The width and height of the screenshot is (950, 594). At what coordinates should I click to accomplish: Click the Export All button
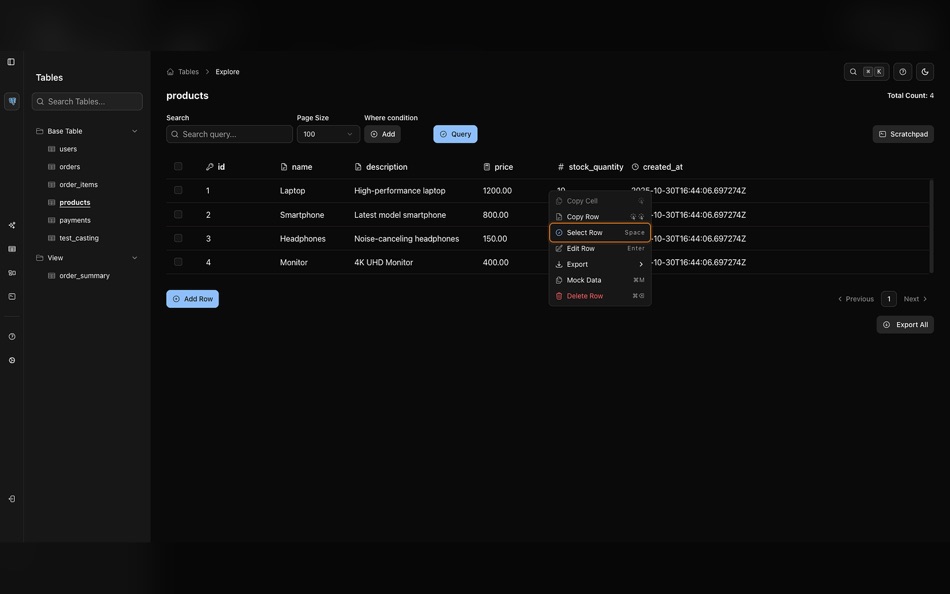click(x=904, y=322)
